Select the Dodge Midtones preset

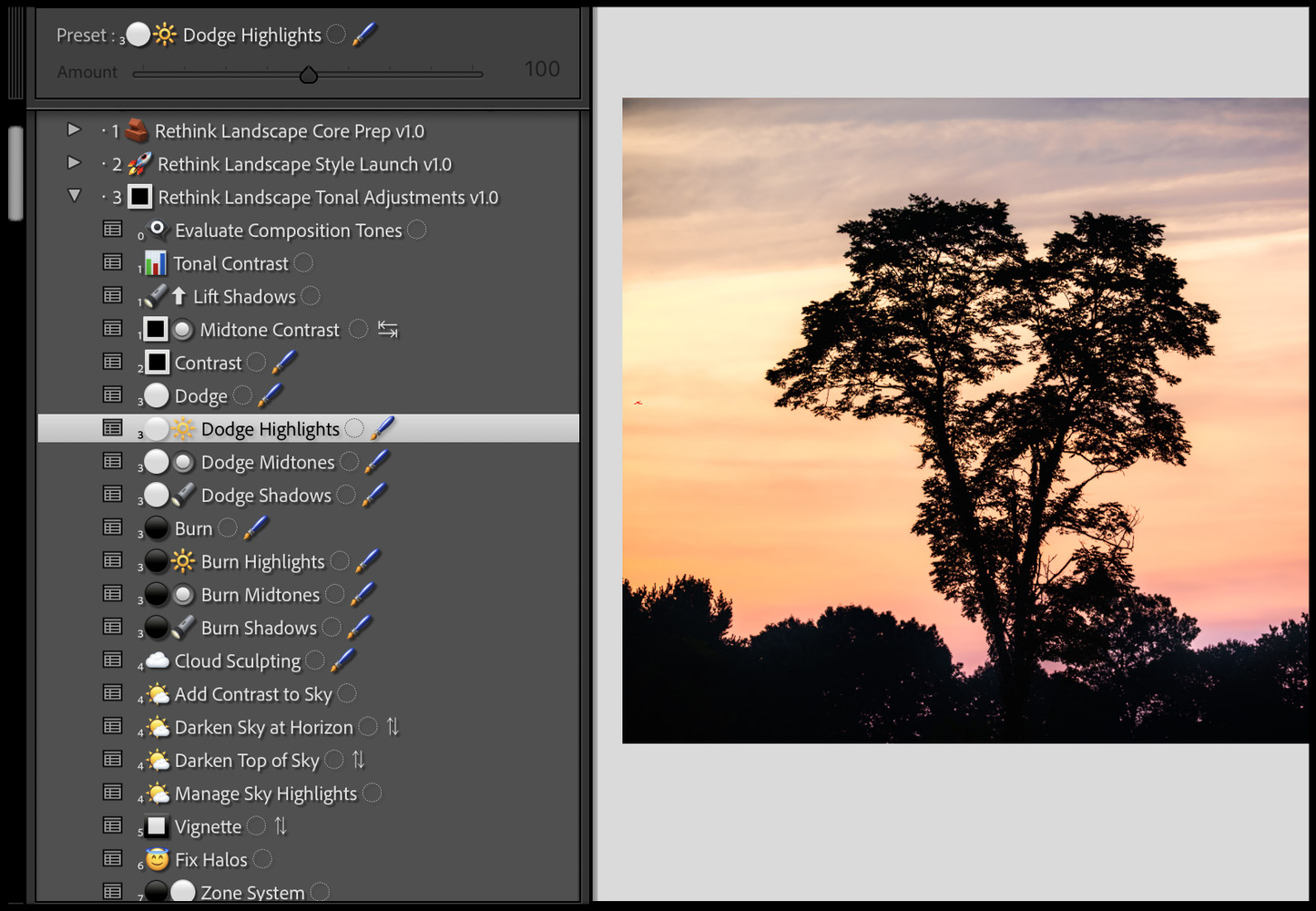tap(267, 463)
